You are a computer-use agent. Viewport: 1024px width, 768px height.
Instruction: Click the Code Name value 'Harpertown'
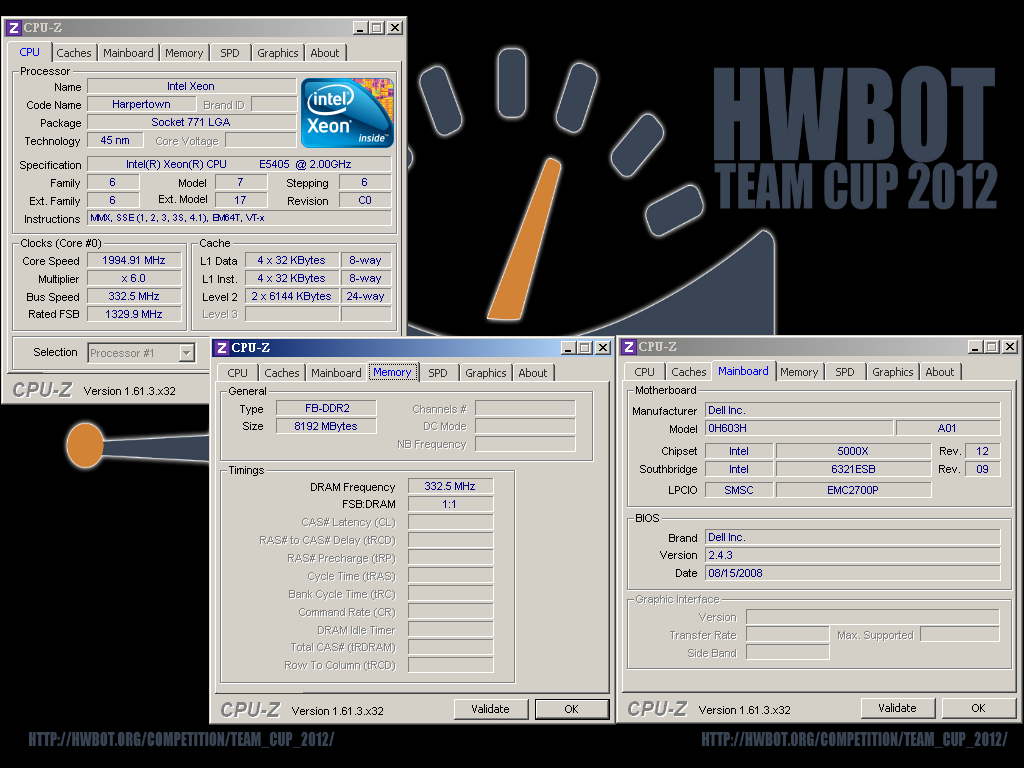point(141,104)
